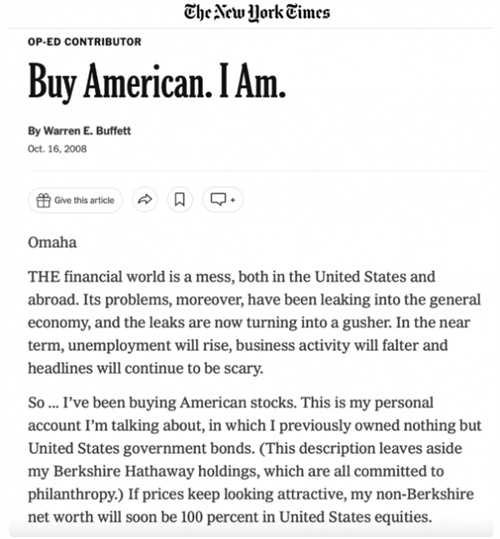500x539 pixels.
Task: Open comments via speech bubble icon
Action: (218, 199)
